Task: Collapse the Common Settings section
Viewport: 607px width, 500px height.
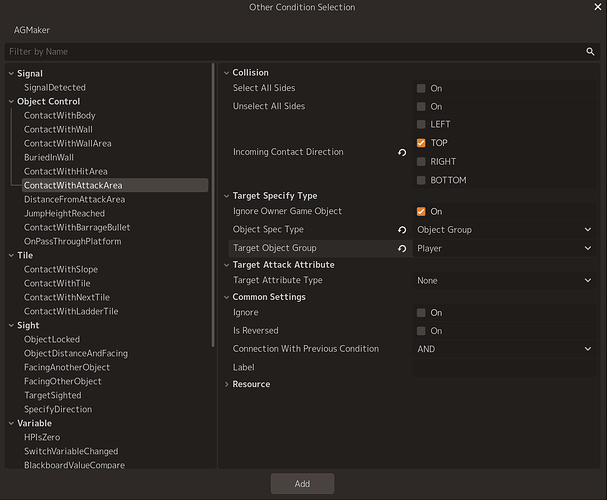Action: [226, 297]
